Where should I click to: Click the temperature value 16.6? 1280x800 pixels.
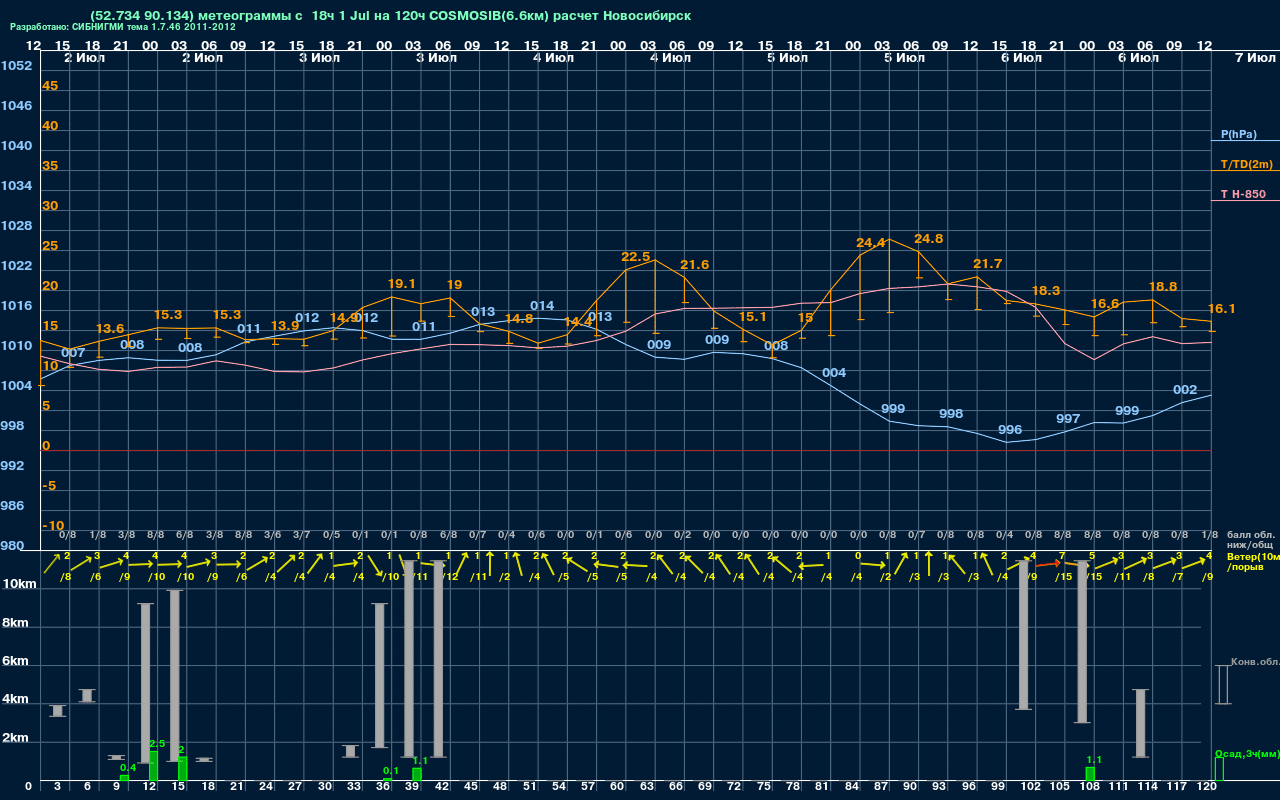click(1105, 304)
